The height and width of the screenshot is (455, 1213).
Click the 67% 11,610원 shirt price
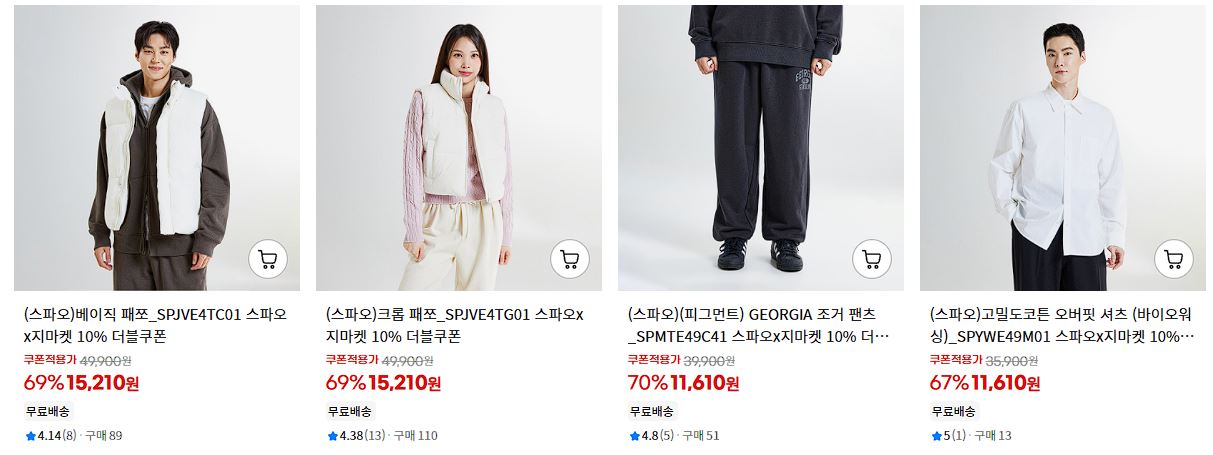(986, 383)
